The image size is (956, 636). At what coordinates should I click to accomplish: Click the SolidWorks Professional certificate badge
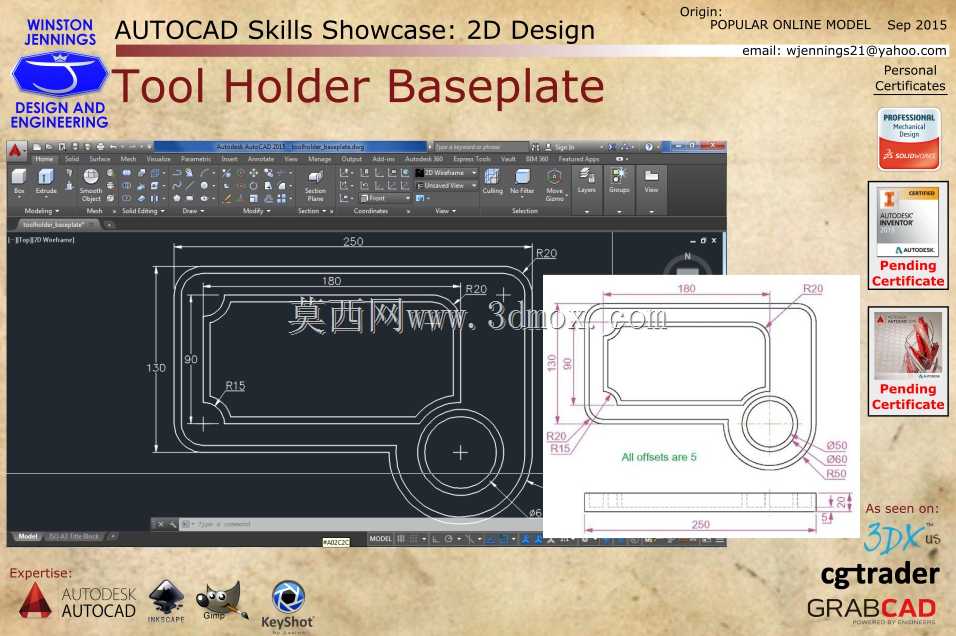click(x=908, y=139)
